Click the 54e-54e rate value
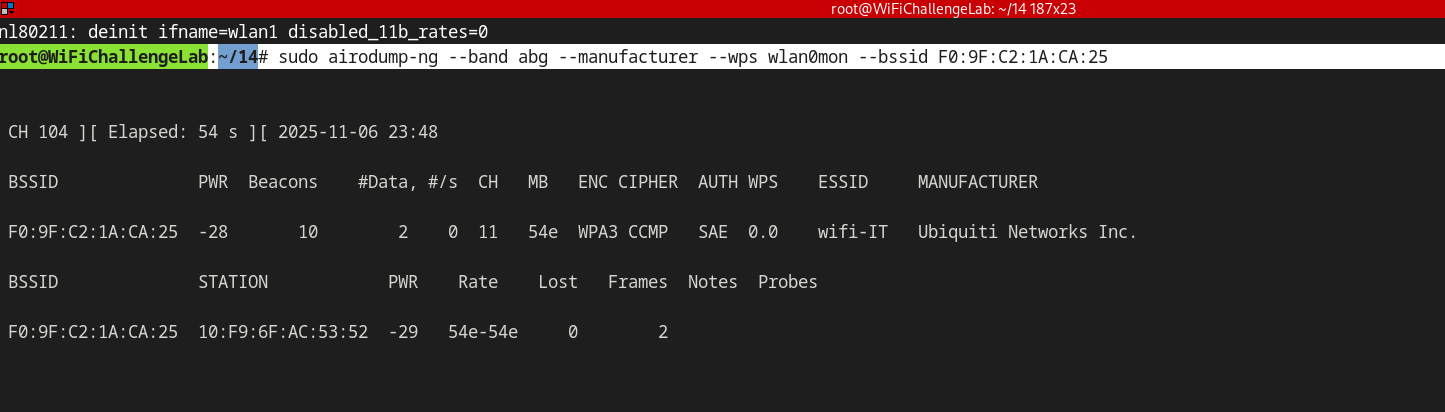The width and height of the screenshot is (1445, 412). pos(483,332)
